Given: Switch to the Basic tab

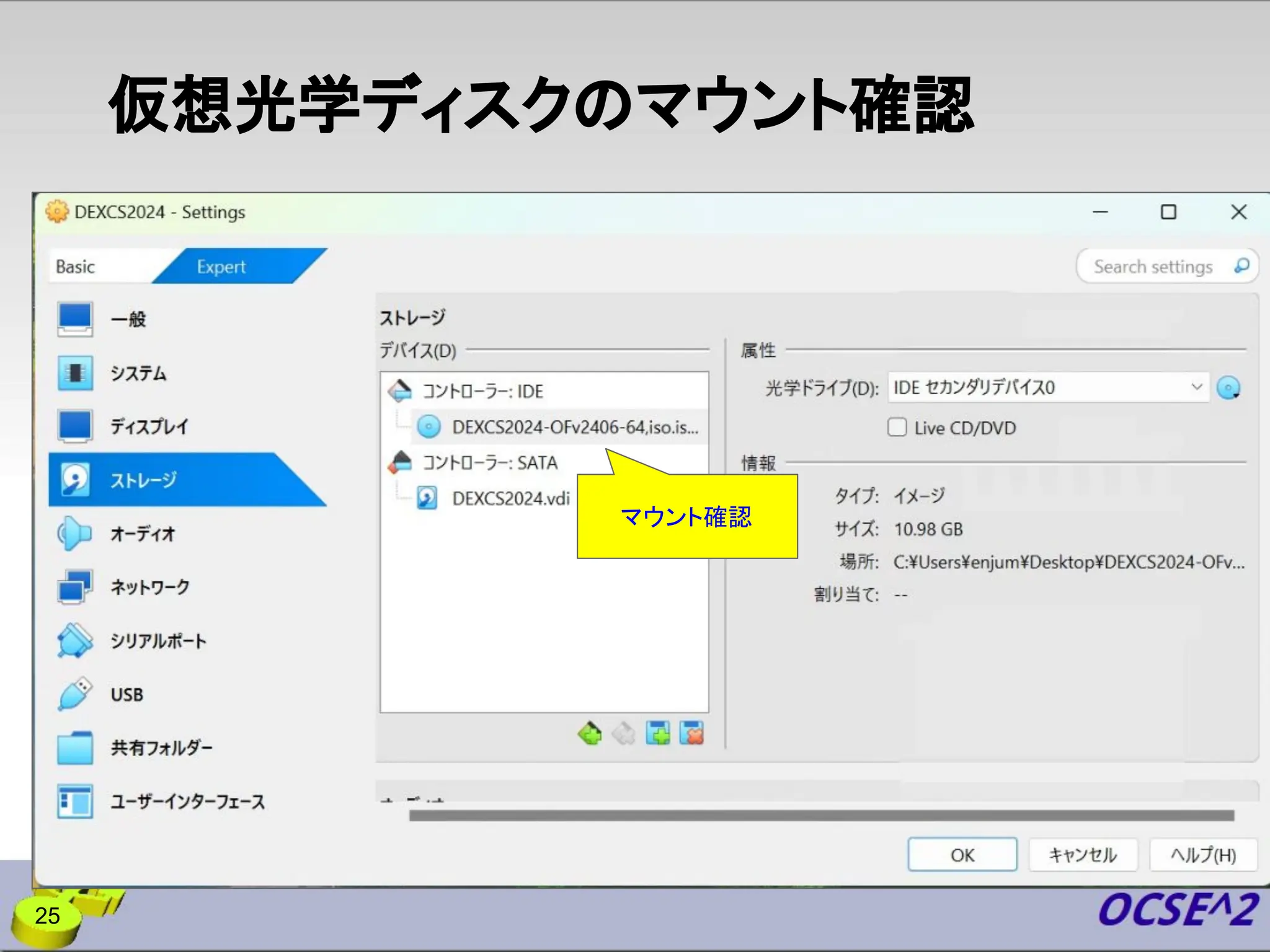Looking at the screenshot, I should click(76, 267).
